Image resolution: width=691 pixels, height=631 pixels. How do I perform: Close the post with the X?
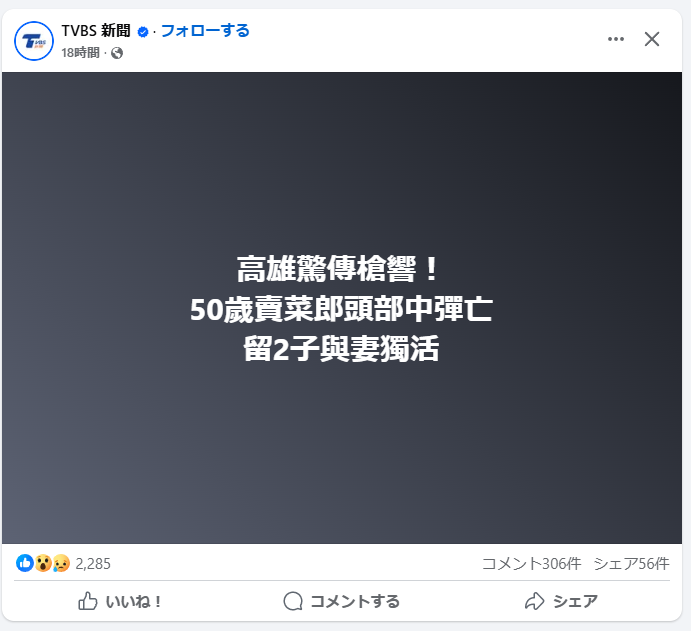[x=652, y=39]
